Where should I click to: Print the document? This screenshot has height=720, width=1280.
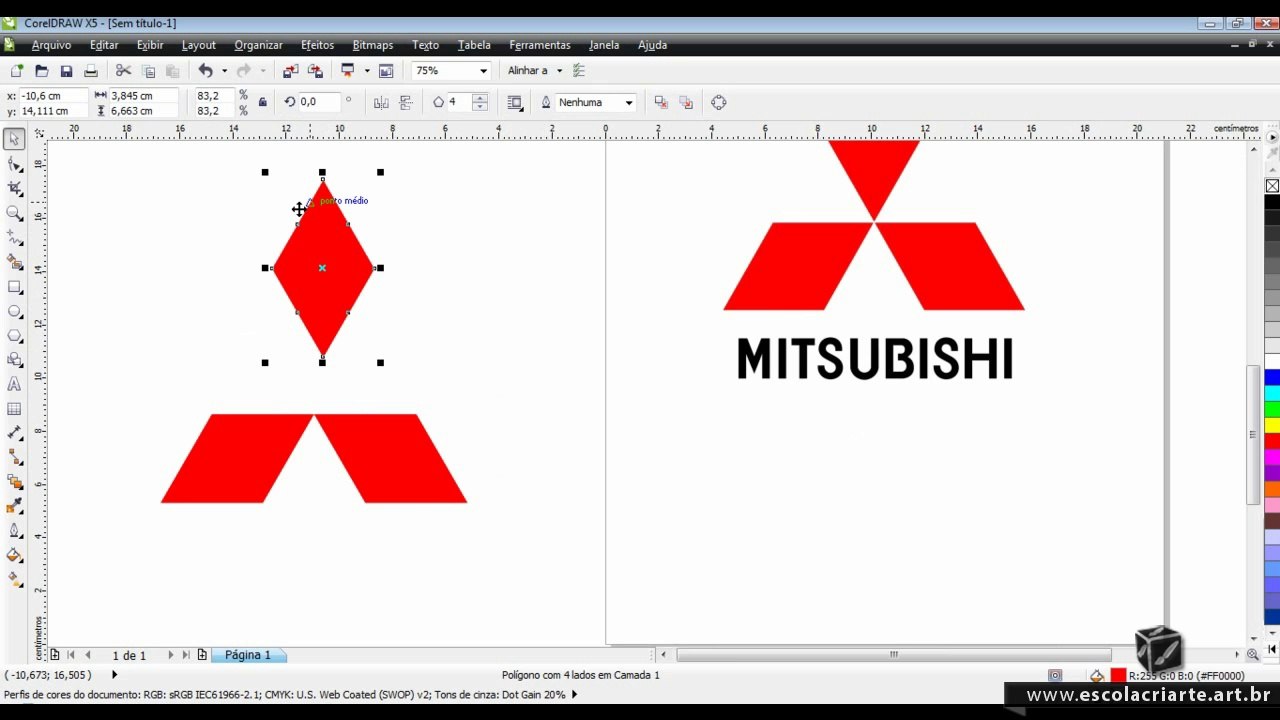tap(91, 71)
